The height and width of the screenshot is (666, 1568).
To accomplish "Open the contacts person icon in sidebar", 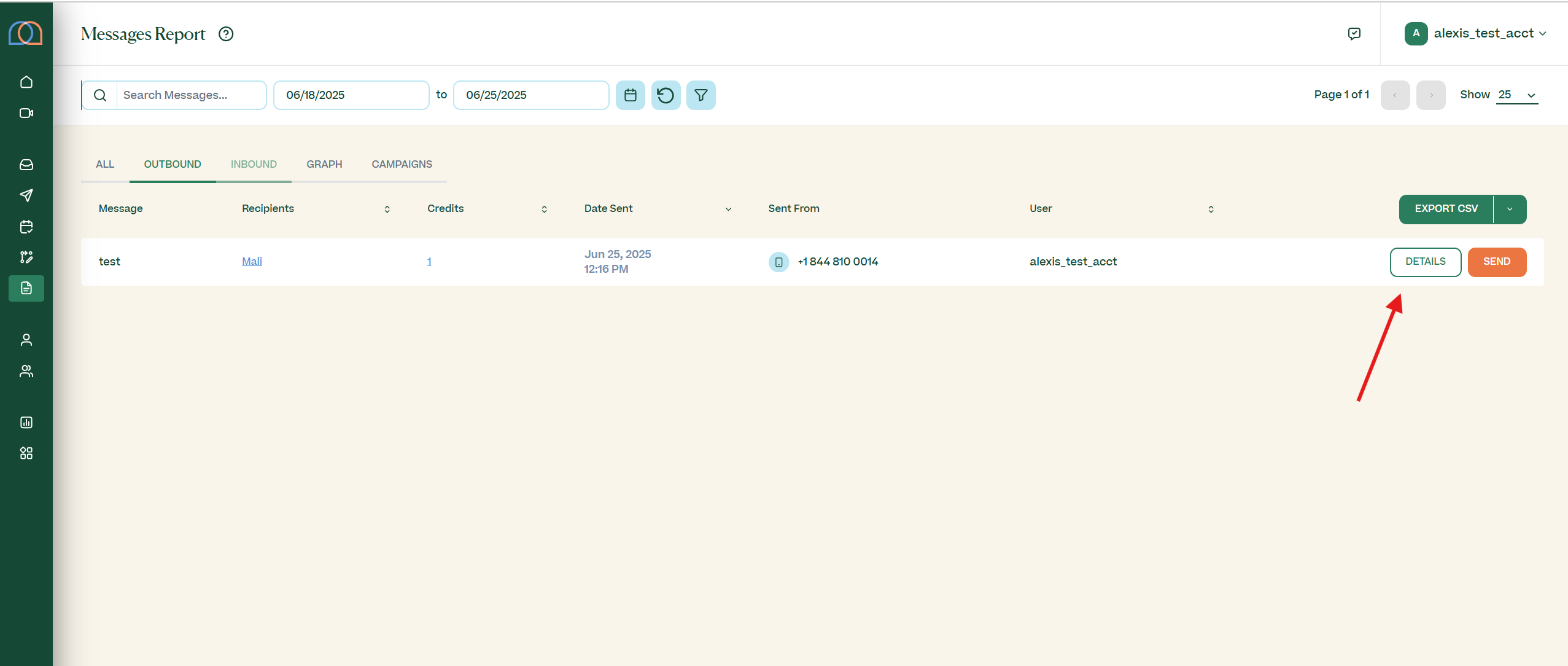I will point(26,340).
